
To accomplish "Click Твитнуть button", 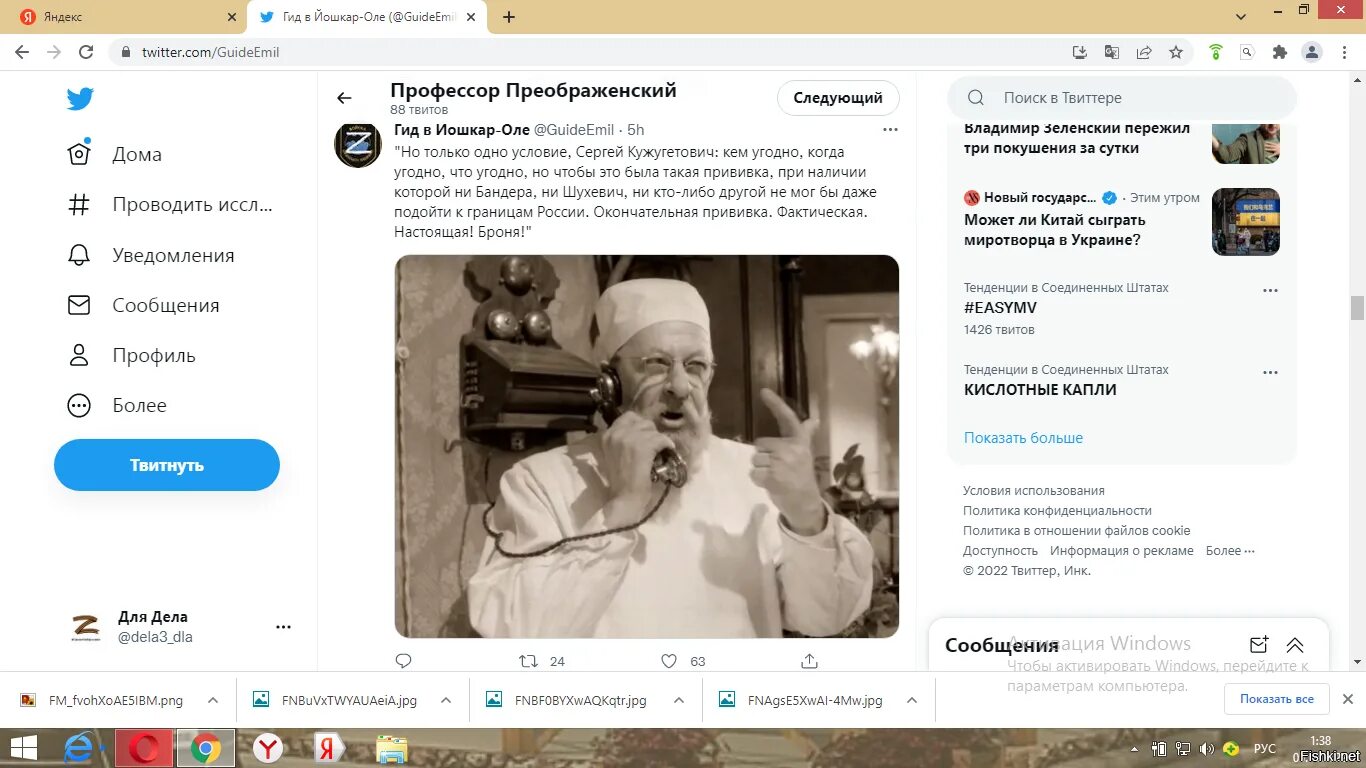I will pyautogui.click(x=167, y=465).
